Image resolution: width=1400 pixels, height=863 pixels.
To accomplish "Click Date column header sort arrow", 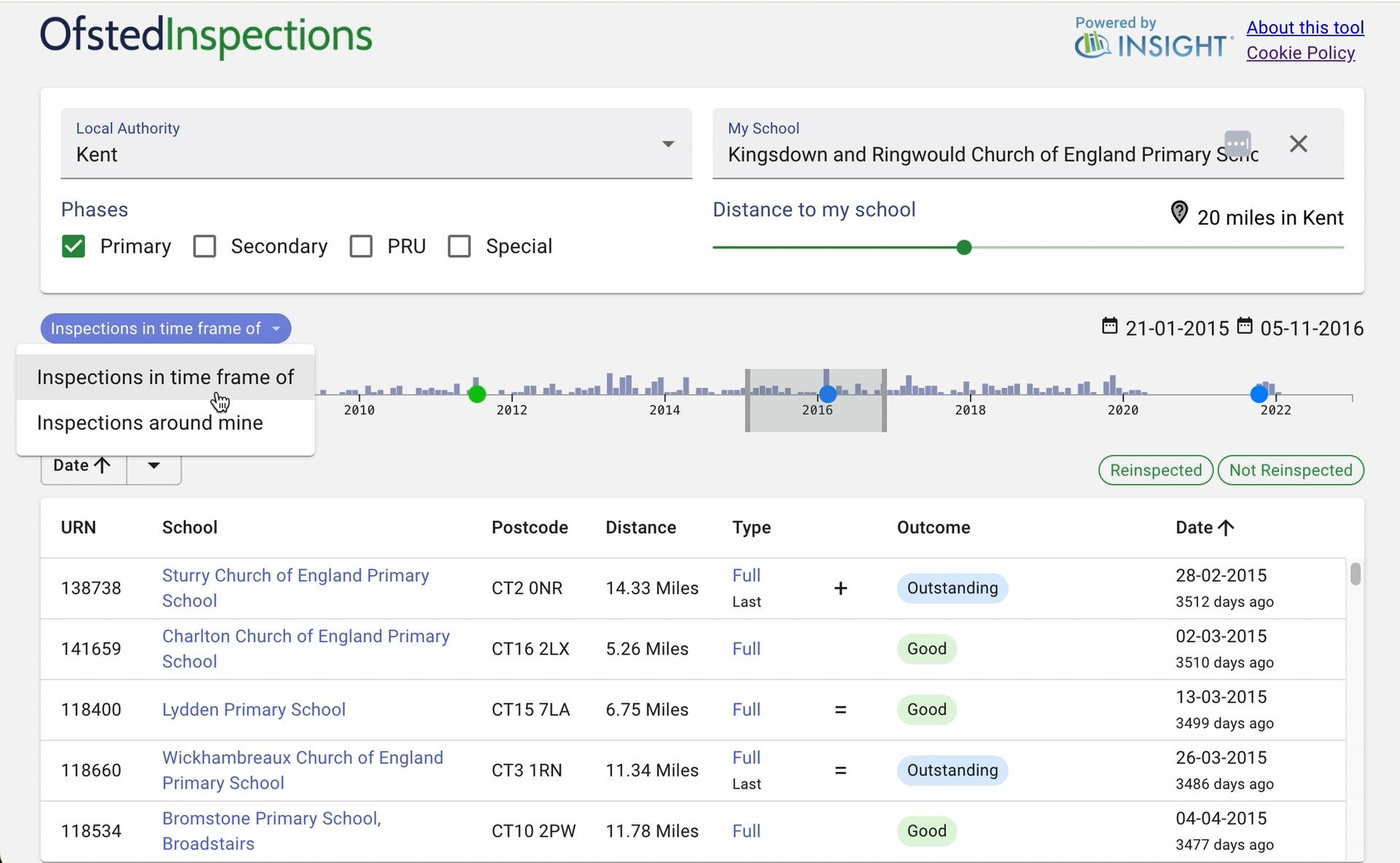I will point(1226,528).
